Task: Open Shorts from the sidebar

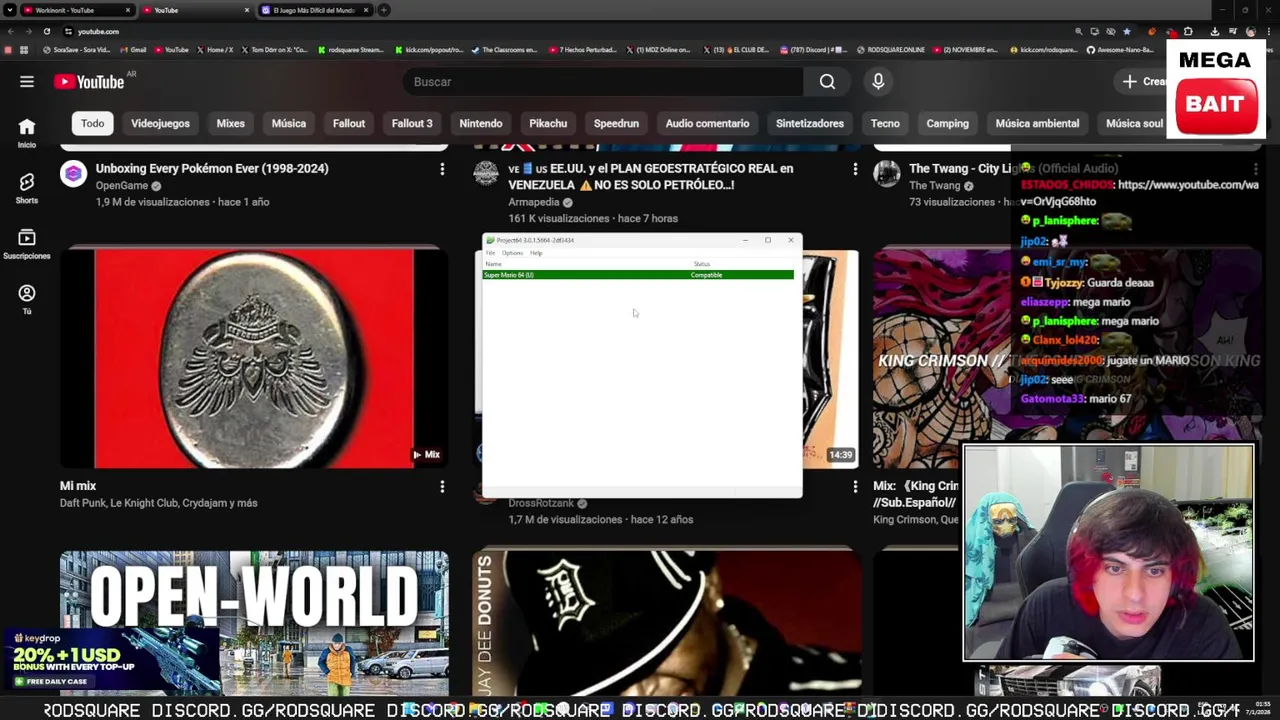Action: (27, 188)
